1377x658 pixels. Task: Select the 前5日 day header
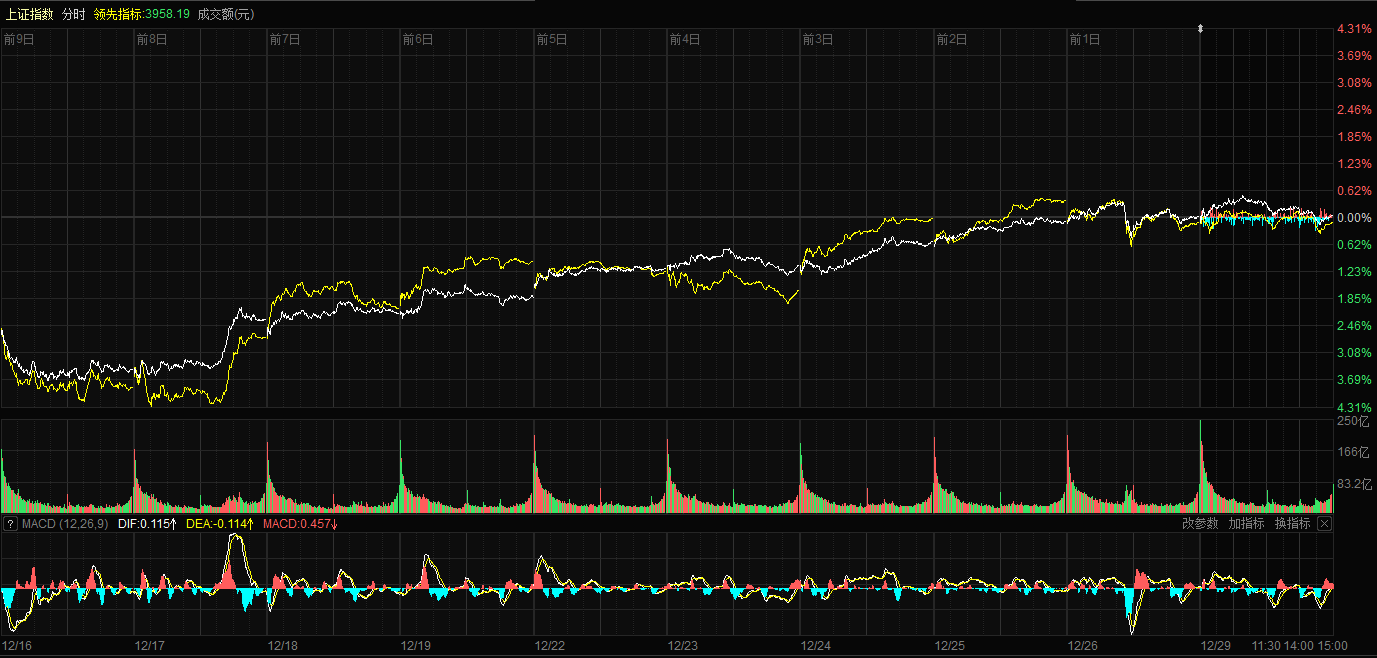pyautogui.click(x=552, y=39)
